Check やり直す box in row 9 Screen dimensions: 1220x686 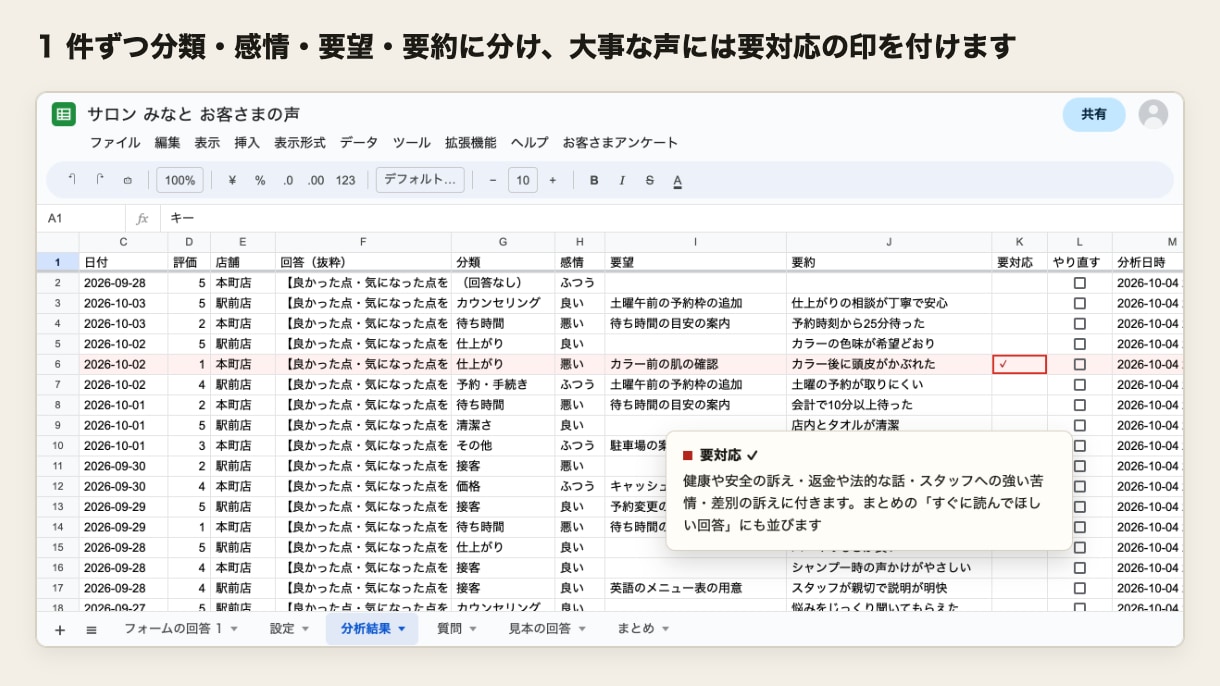[1079, 425]
